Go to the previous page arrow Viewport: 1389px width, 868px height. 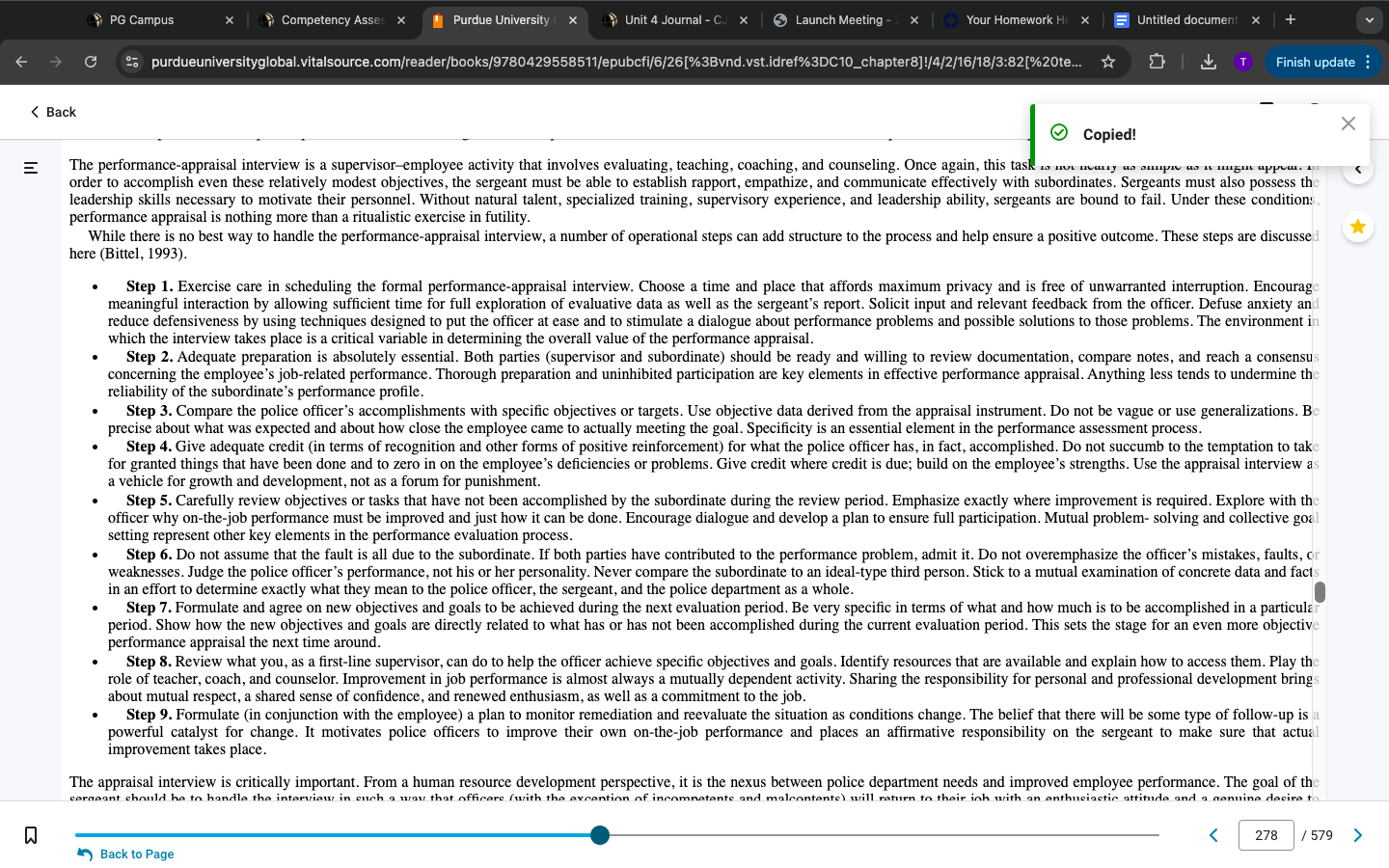[1213, 835]
